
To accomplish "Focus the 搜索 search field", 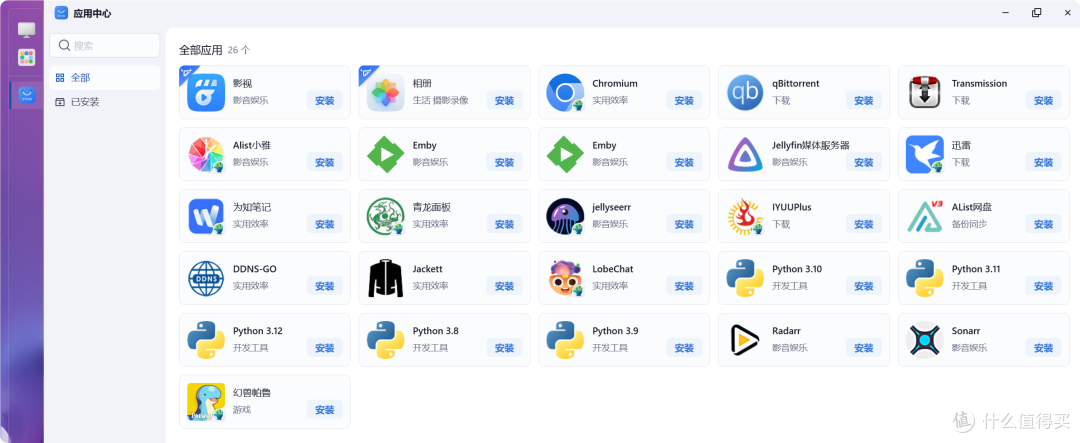I will (105, 45).
